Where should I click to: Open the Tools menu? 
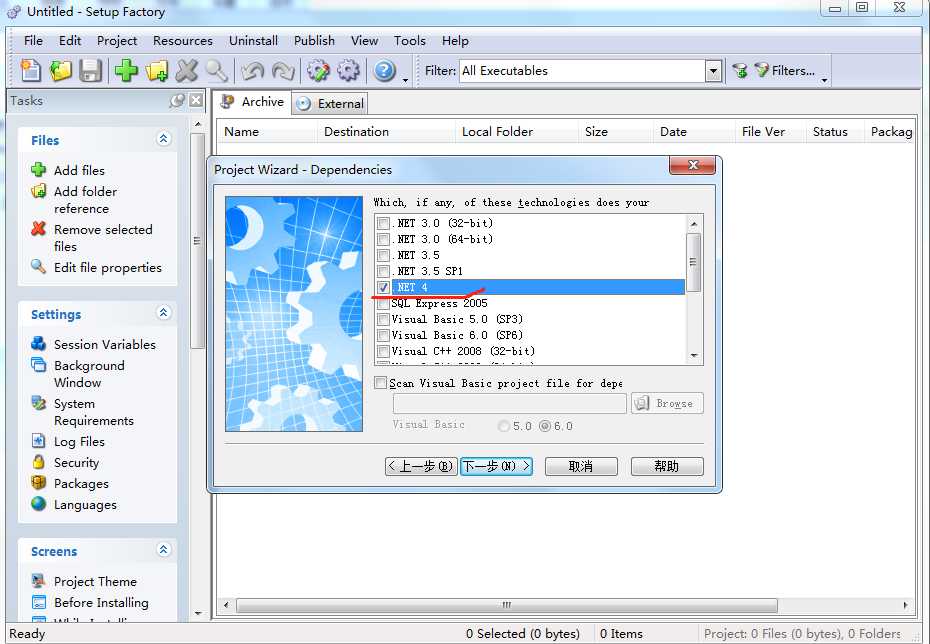point(410,41)
